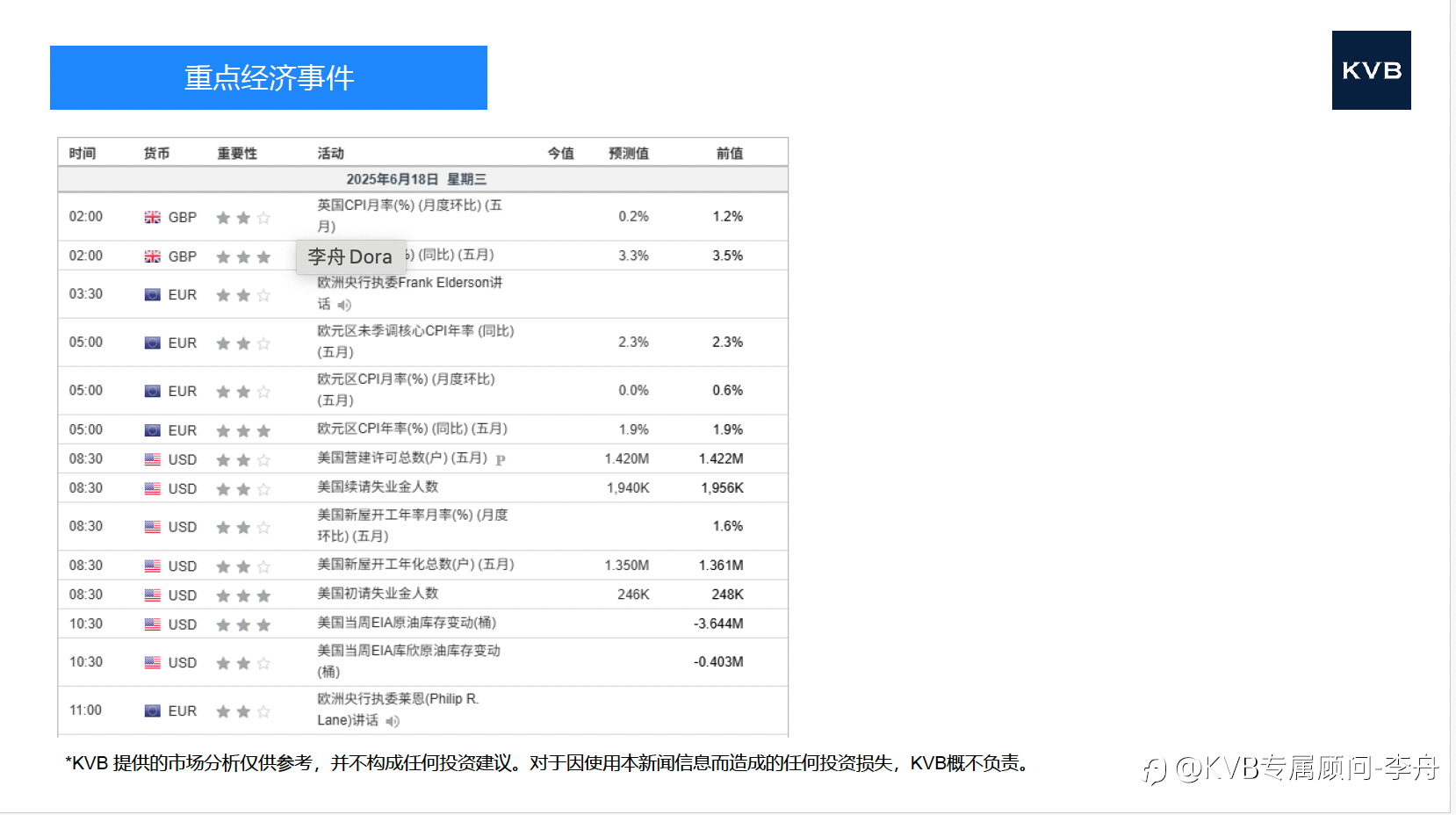Image resolution: width=1456 pixels, height=815 pixels.
Task: Click the previous value 1,956K
Action: coord(722,487)
